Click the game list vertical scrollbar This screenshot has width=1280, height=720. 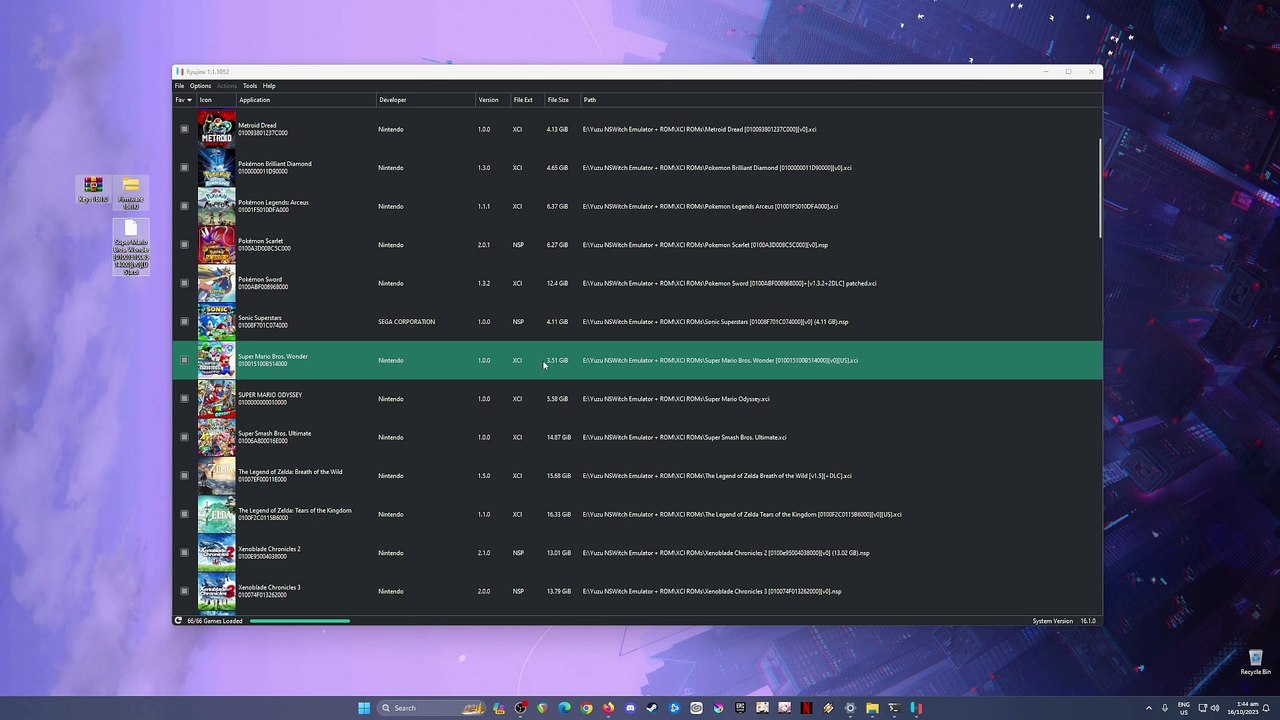(1099, 190)
